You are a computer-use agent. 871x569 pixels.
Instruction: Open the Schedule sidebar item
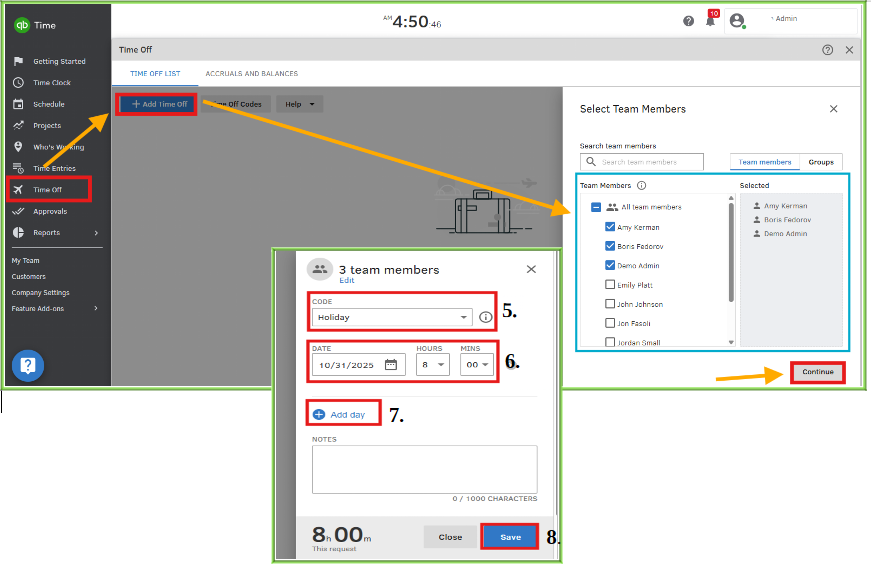point(48,104)
